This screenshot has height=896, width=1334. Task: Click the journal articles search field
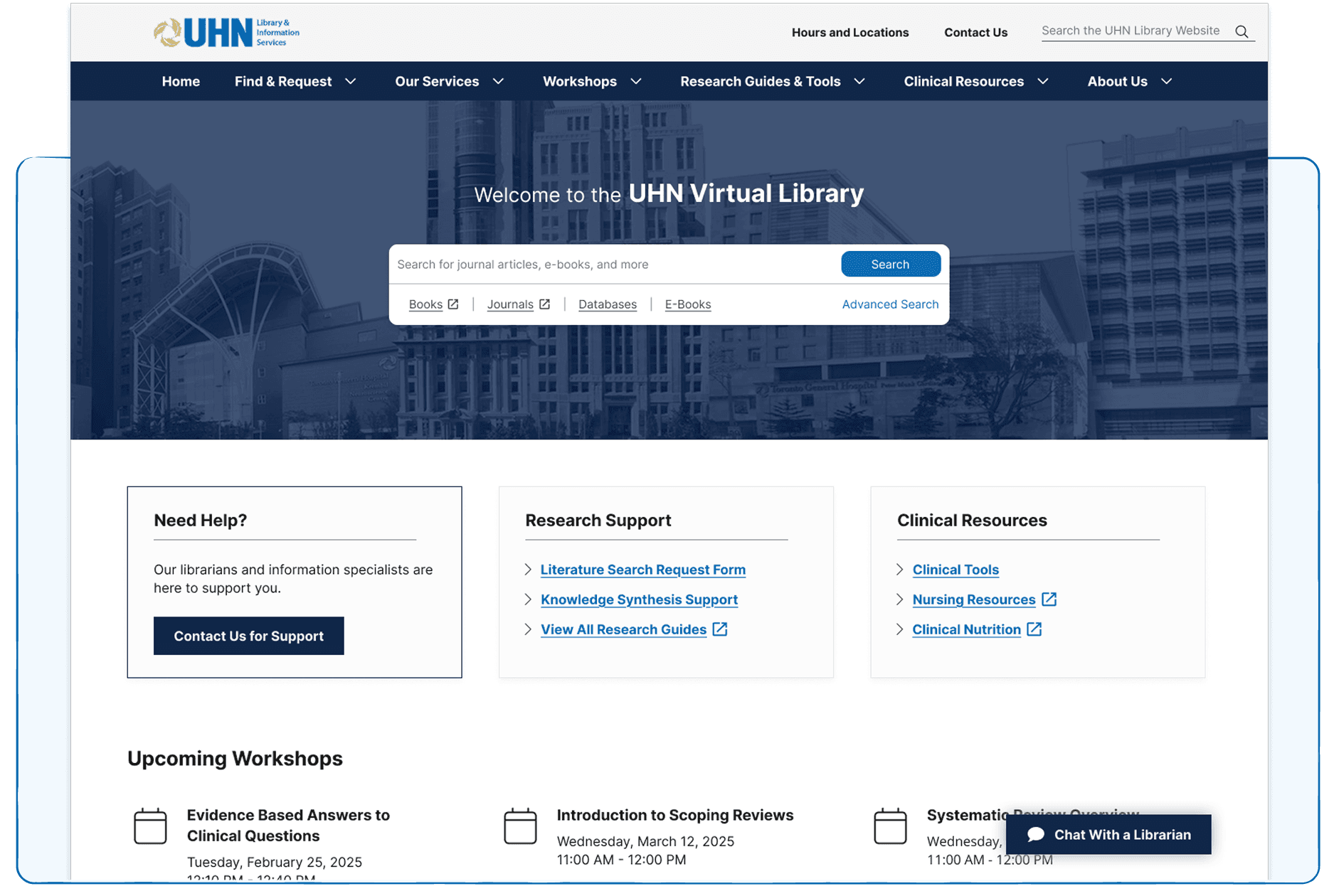[615, 265]
